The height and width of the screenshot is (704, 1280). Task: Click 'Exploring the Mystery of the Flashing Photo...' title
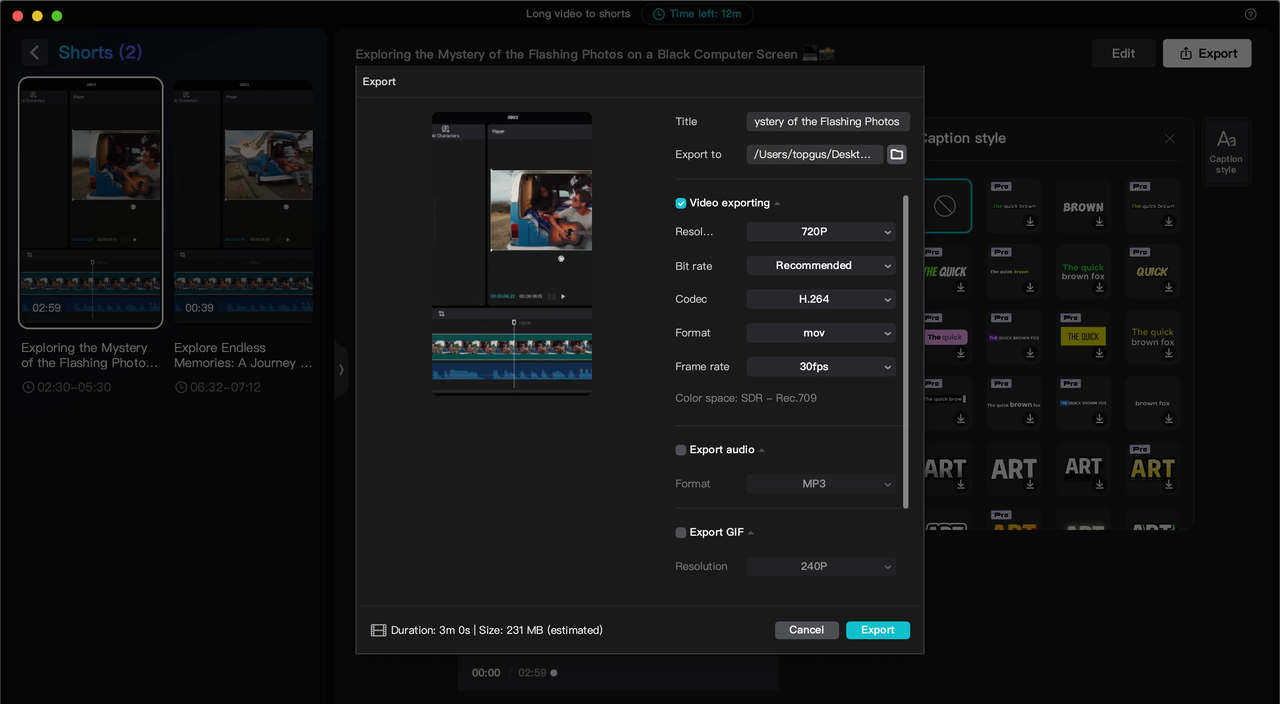pos(90,355)
